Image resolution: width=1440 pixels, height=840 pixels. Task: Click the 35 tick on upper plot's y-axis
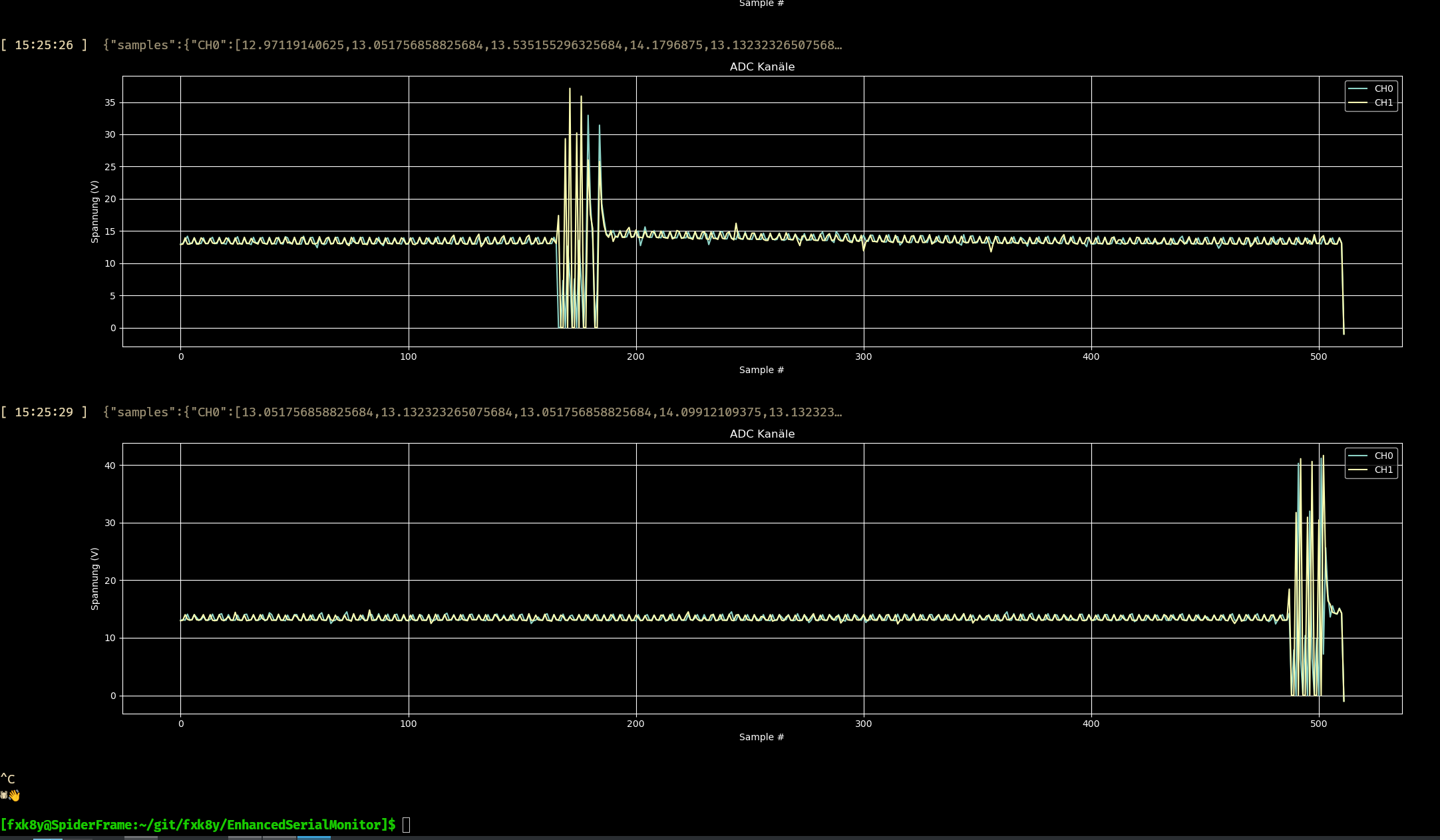click(109, 102)
